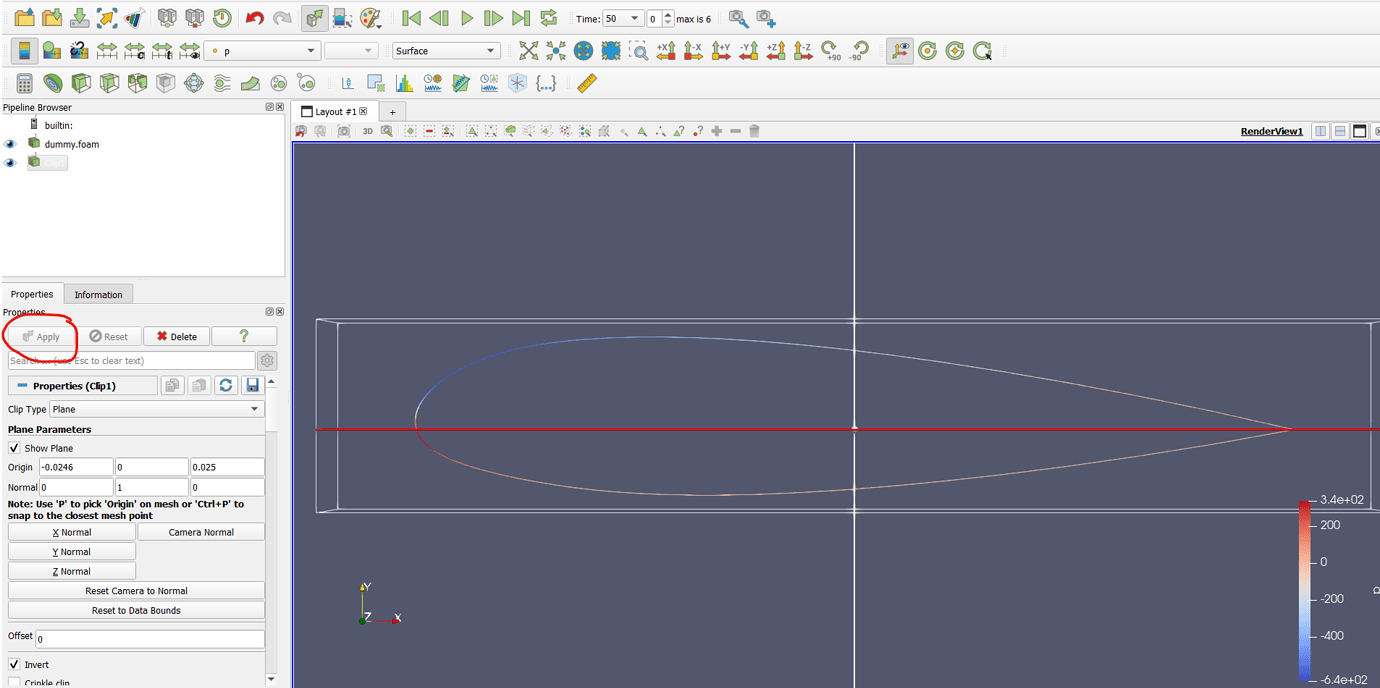Change the Surface representation dropdown

point(445,50)
